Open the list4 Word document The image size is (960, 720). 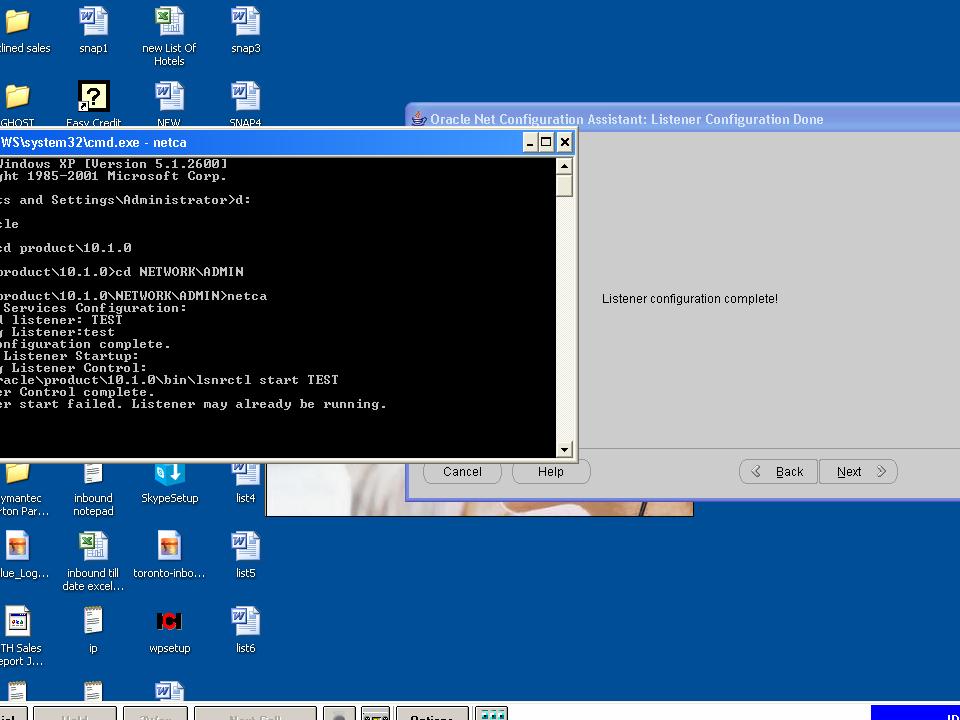[x=246, y=474]
